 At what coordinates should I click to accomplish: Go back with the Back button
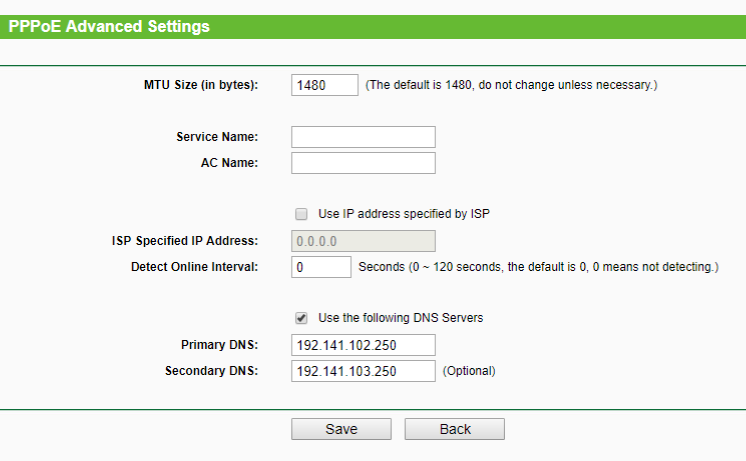tap(454, 429)
